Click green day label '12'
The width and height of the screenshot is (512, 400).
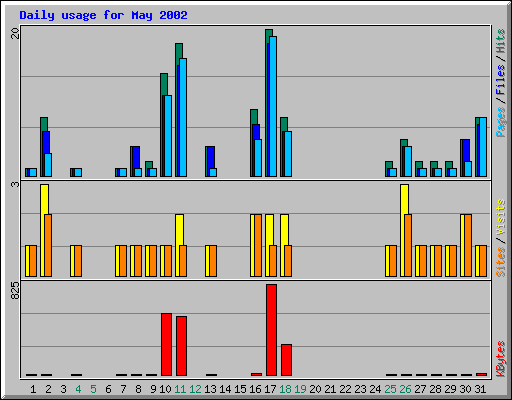point(195,389)
